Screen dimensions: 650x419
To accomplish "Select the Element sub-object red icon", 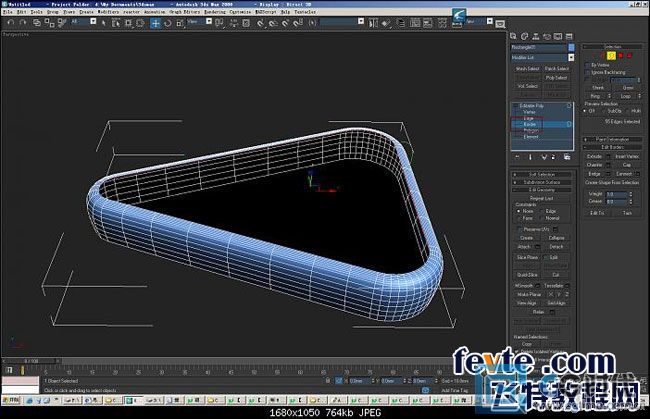I will (x=630, y=56).
